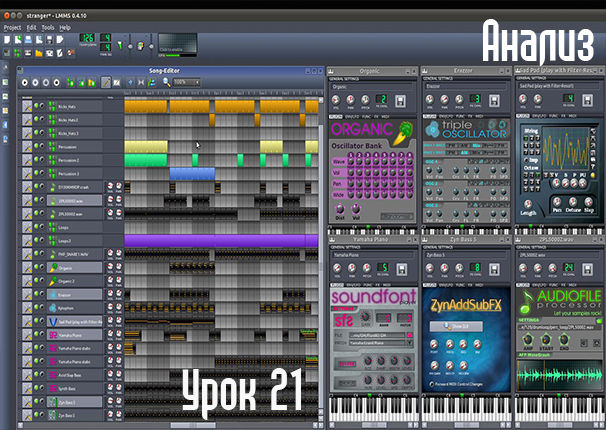Show the Piano Roll from the toolbar
Viewport: 606px width, 430px height.
[28, 53]
